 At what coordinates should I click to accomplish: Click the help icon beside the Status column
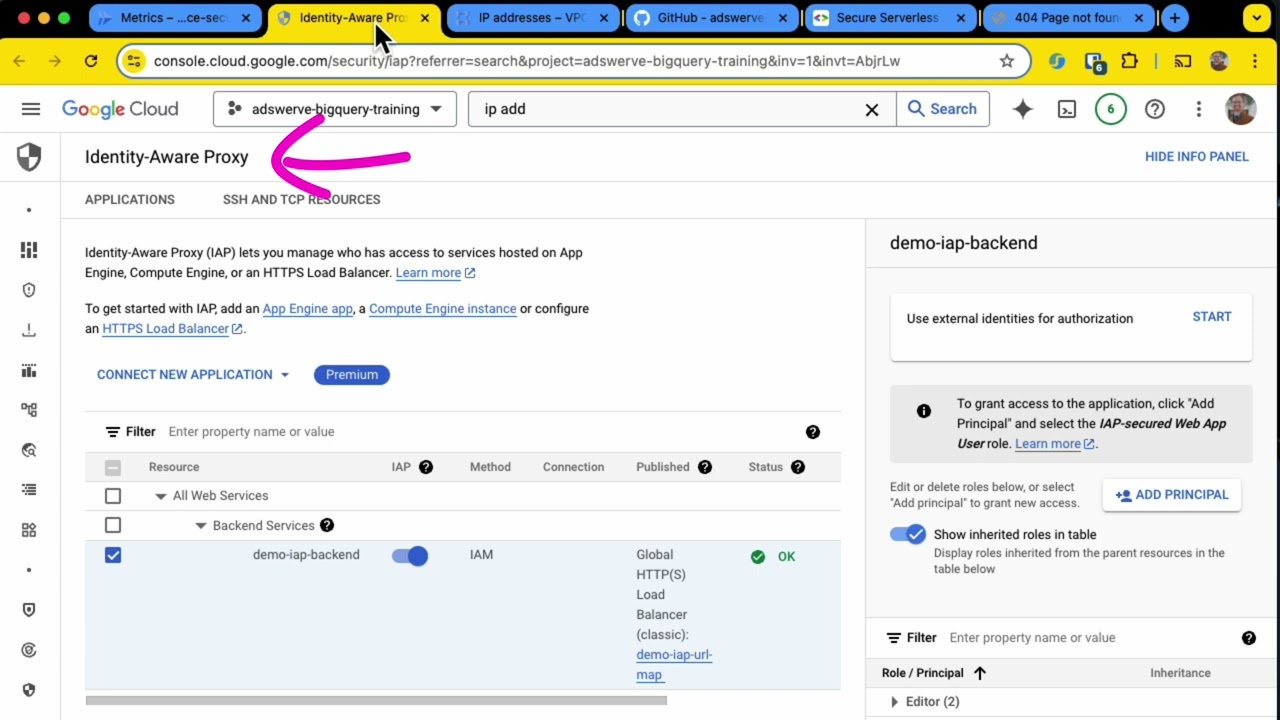(x=798, y=467)
